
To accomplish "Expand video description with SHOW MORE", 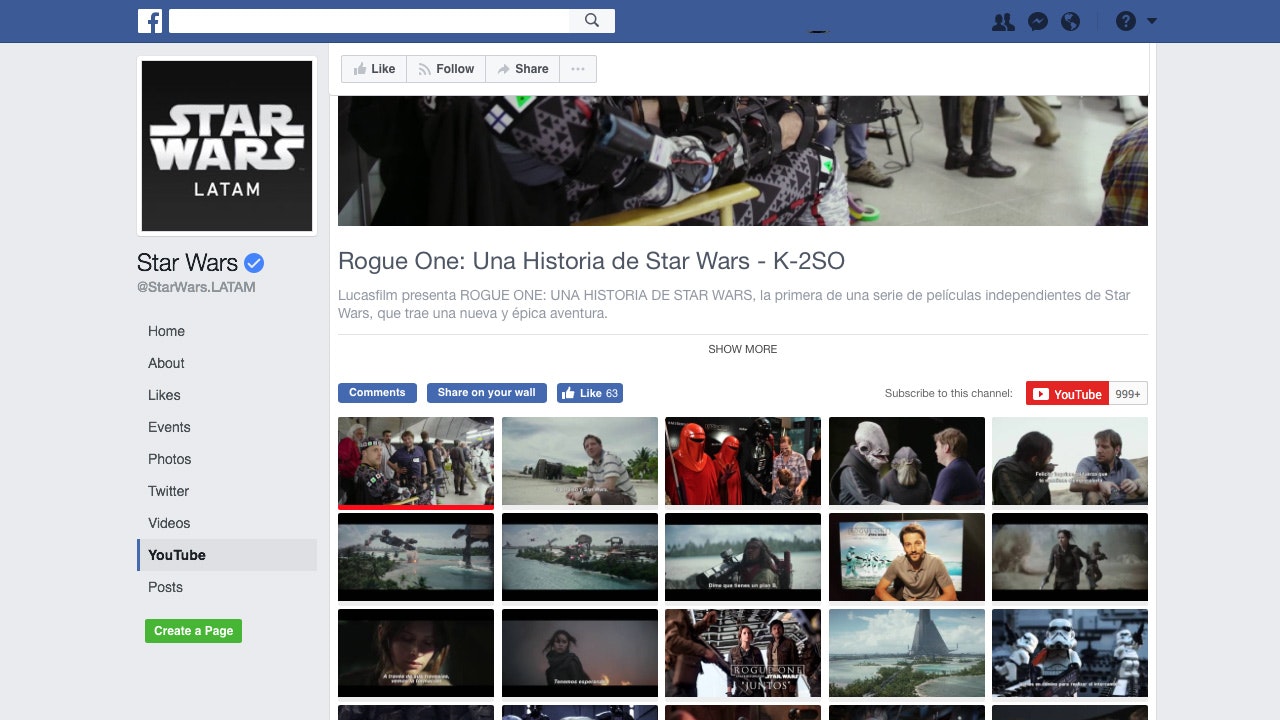I will (742, 349).
